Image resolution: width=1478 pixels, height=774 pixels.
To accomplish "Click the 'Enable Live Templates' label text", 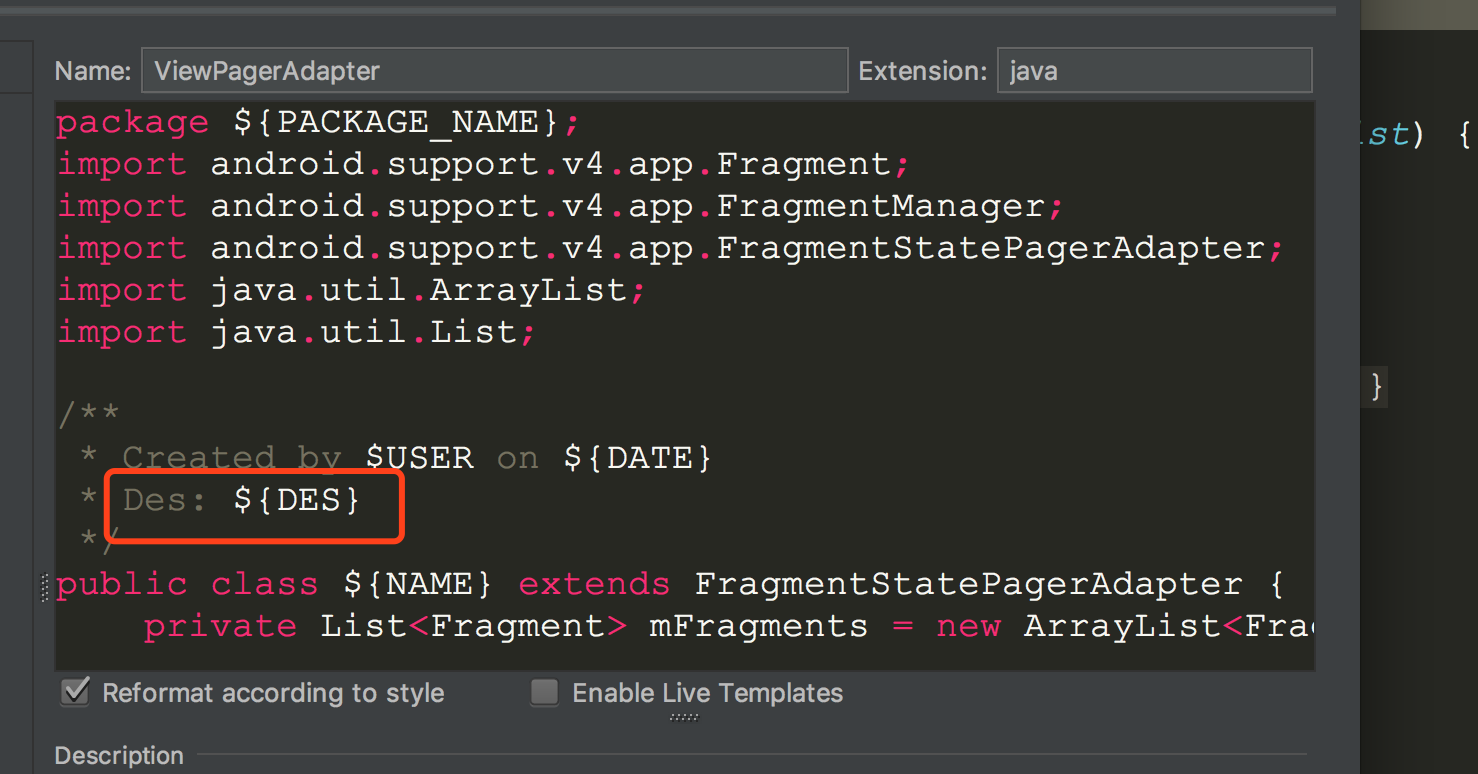I will pos(707,693).
